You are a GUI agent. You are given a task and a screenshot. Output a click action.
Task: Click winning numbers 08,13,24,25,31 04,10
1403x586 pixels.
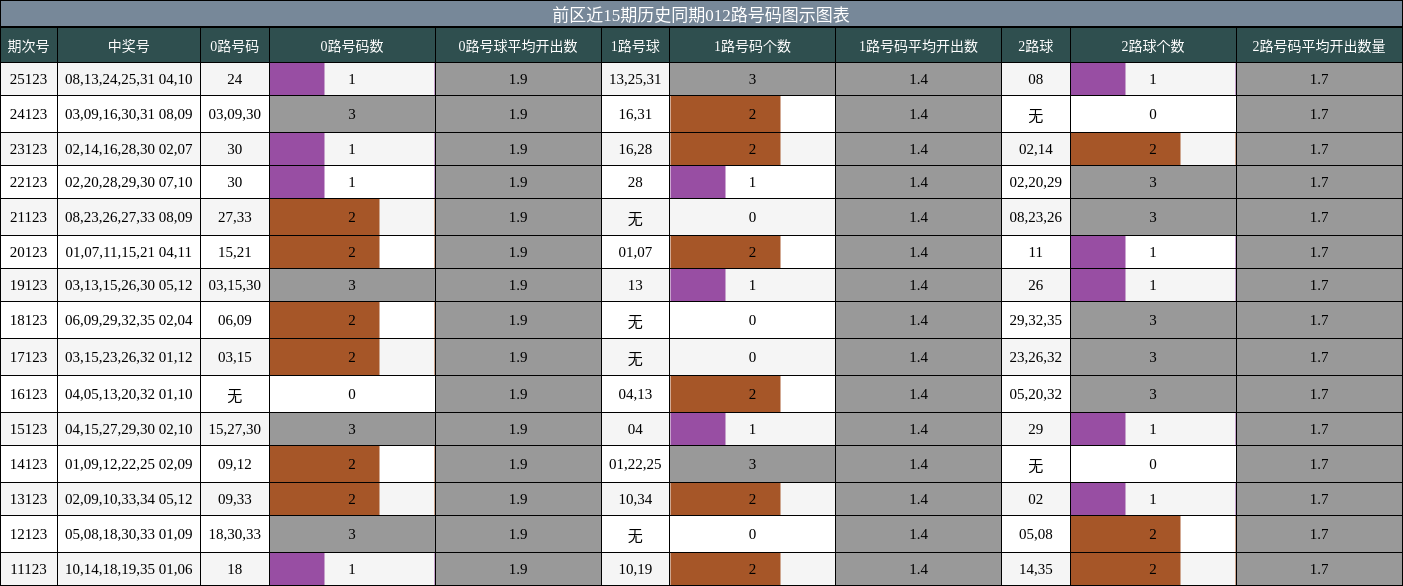(x=129, y=79)
